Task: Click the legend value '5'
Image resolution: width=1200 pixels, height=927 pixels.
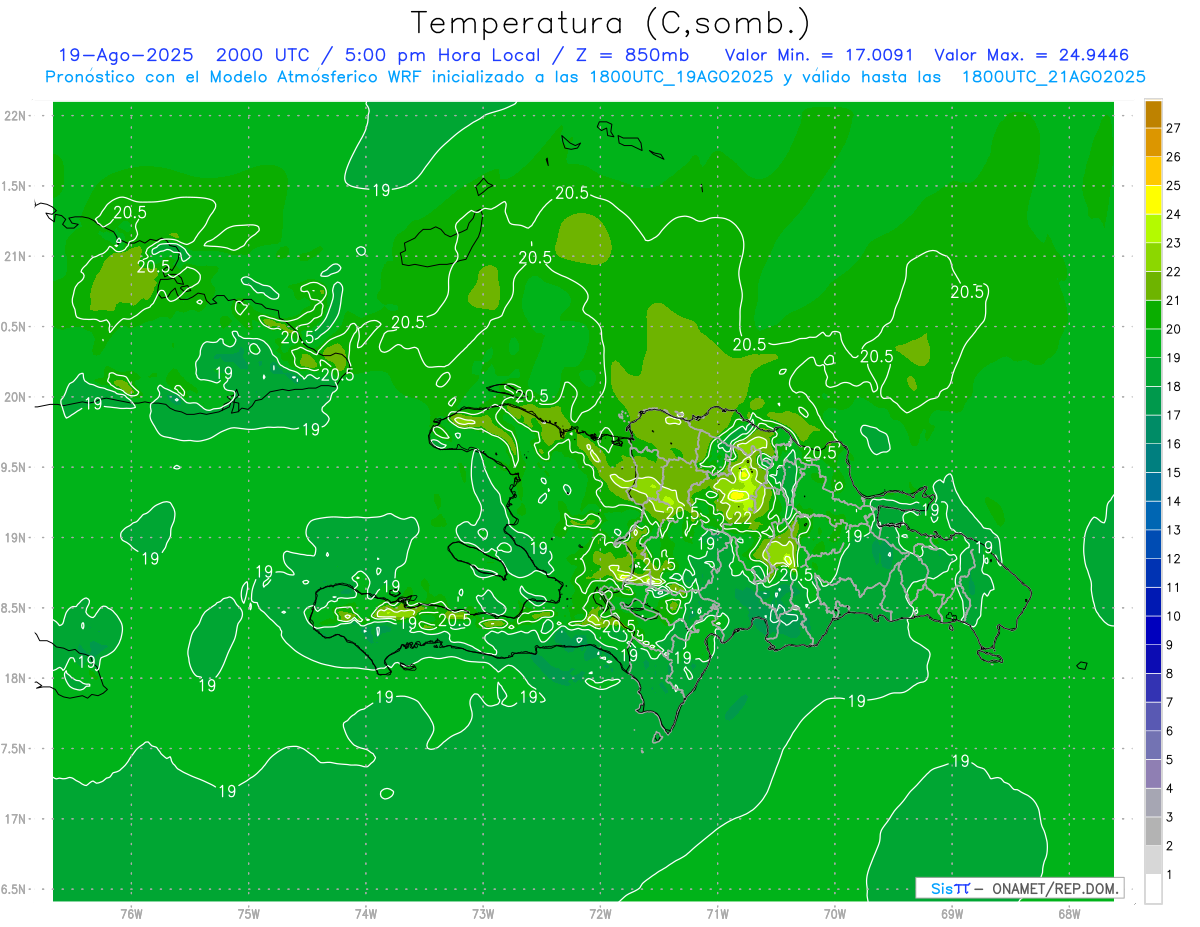Action: click(1170, 760)
